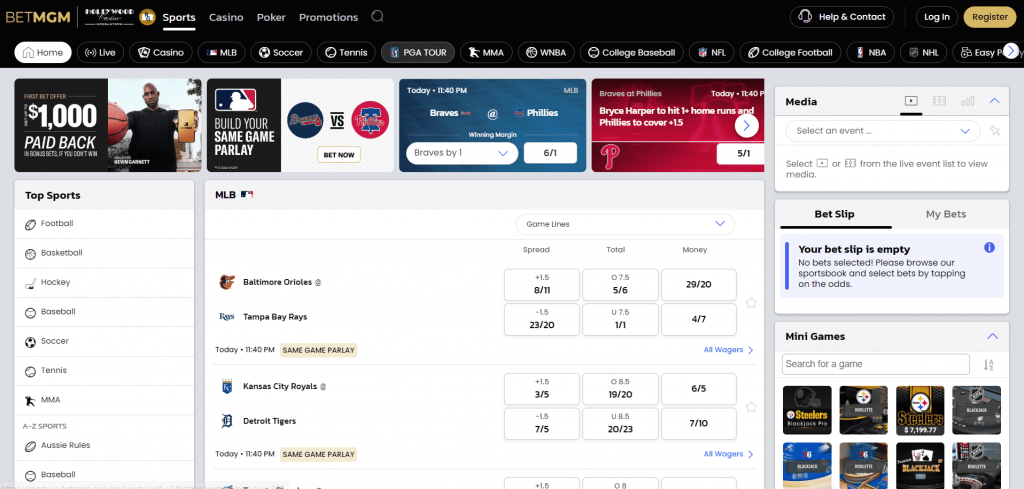This screenshot has width=1024, height=489.
Task: Select Rays moneyline 4/7
Action: (x=698, y=319)
